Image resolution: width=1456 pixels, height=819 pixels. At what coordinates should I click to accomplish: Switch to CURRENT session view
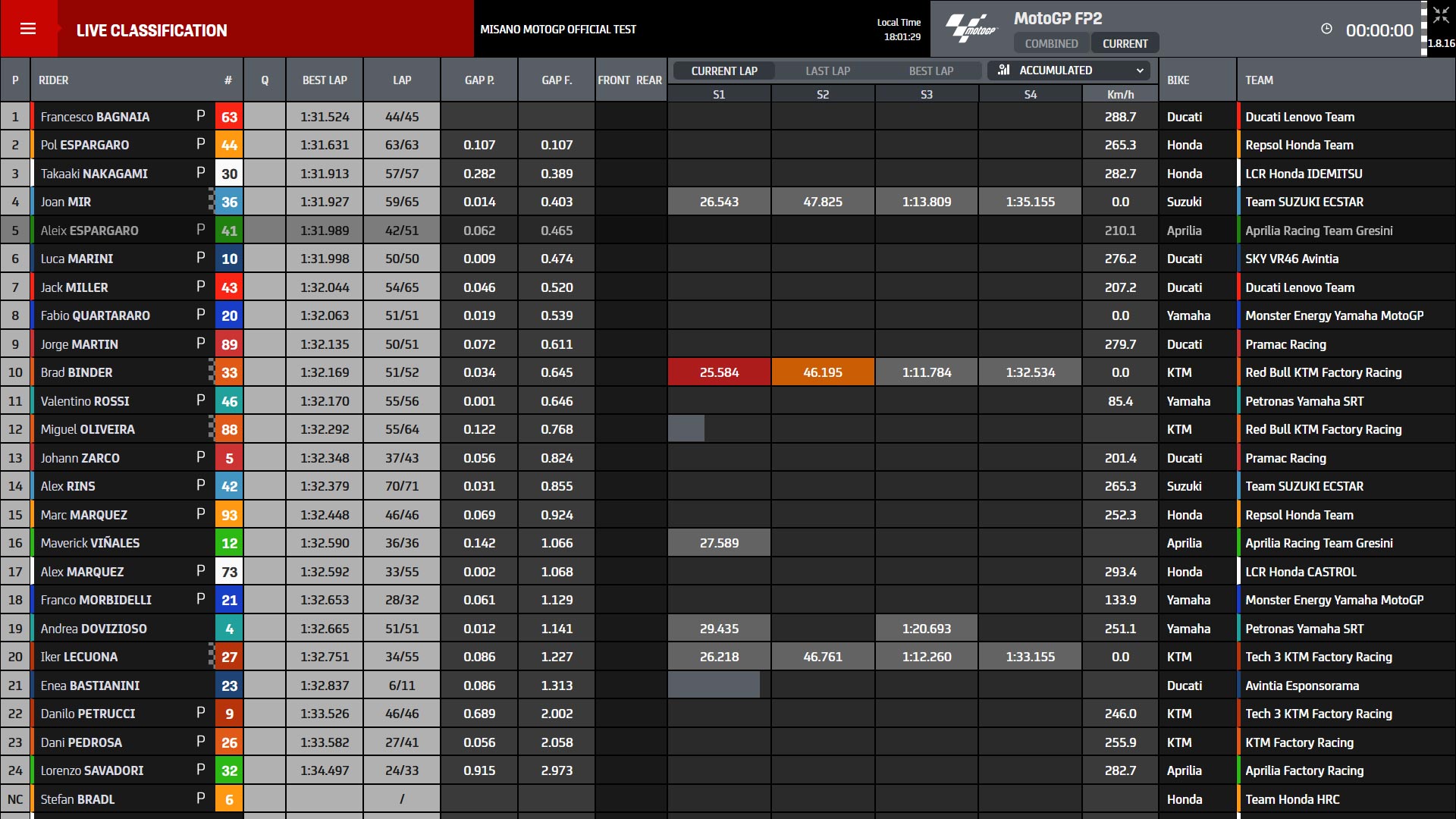tap(1125, 43)
